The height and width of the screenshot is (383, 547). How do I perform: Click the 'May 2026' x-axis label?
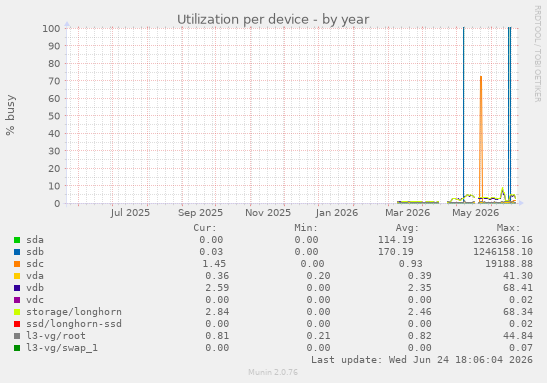click(475, 213)
